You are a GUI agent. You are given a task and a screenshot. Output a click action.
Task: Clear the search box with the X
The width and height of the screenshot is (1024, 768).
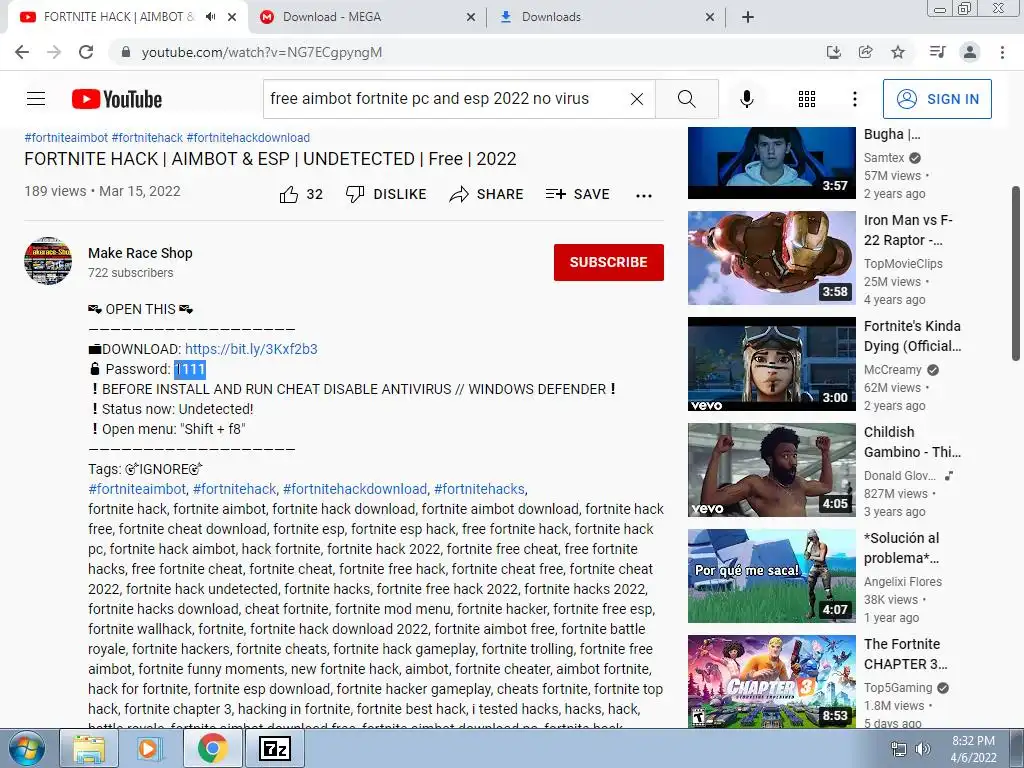click(x=637, y=99)
